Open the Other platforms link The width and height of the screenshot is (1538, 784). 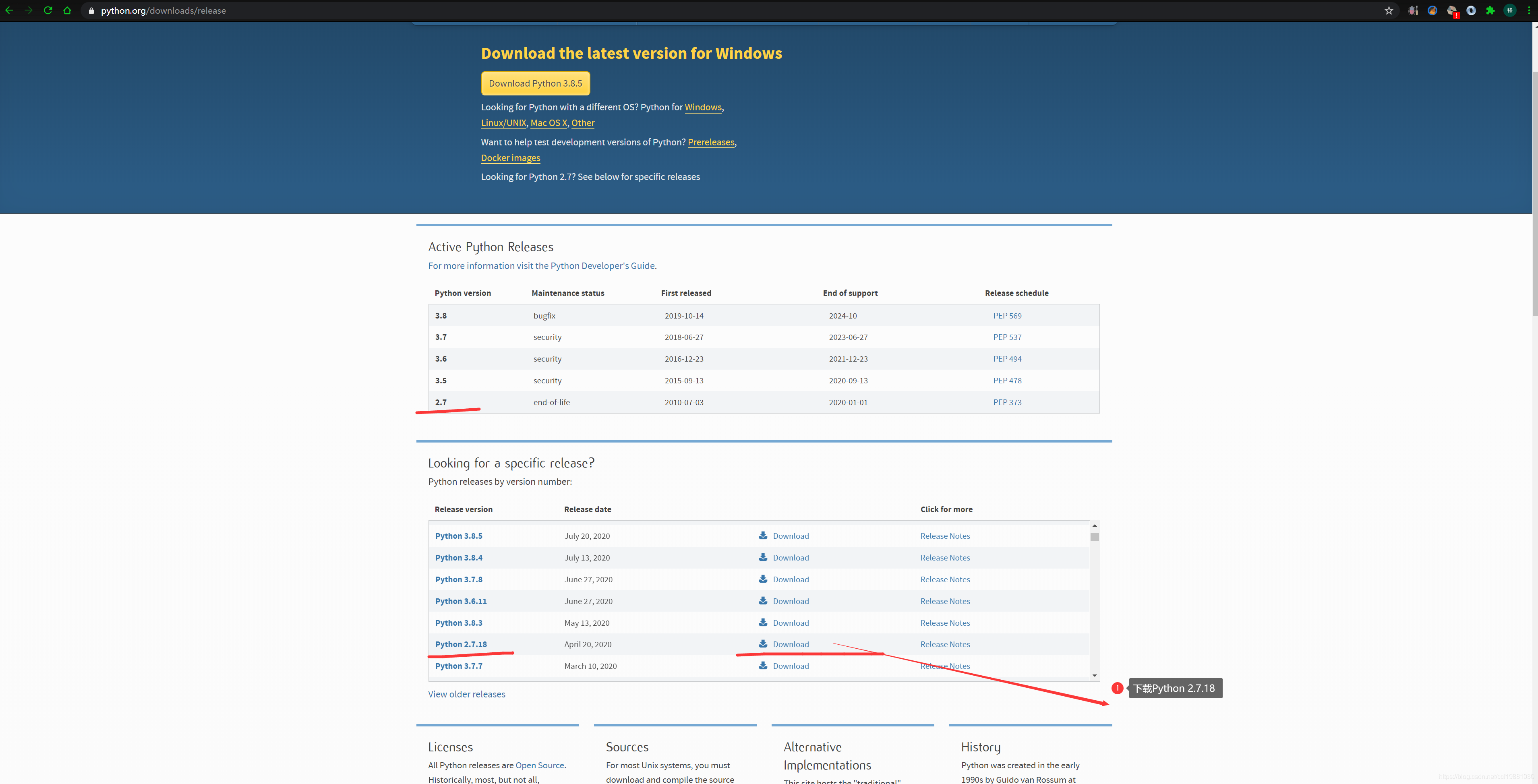pos(583,122)
